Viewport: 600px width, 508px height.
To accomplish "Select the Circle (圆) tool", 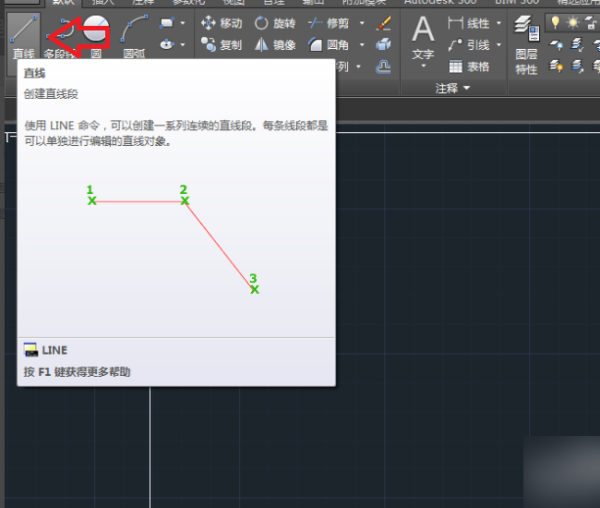I will (x=96, y=37).
